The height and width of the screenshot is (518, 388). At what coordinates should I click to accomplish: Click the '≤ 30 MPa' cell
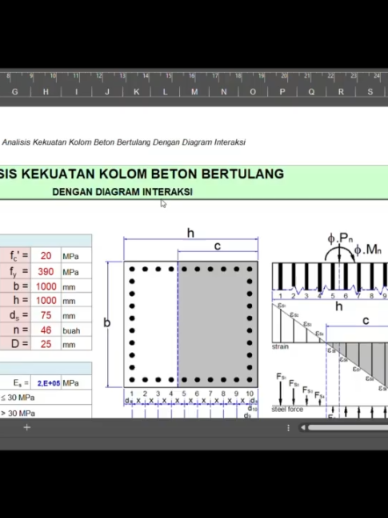46,397
